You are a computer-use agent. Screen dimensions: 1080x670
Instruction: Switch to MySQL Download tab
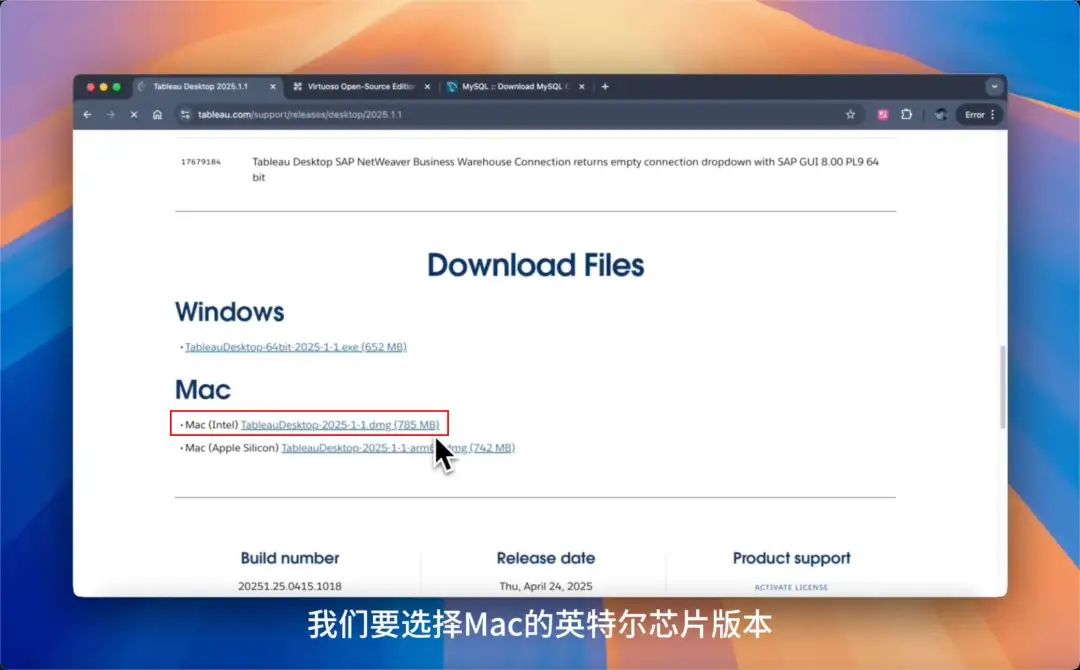click(515, 87)
